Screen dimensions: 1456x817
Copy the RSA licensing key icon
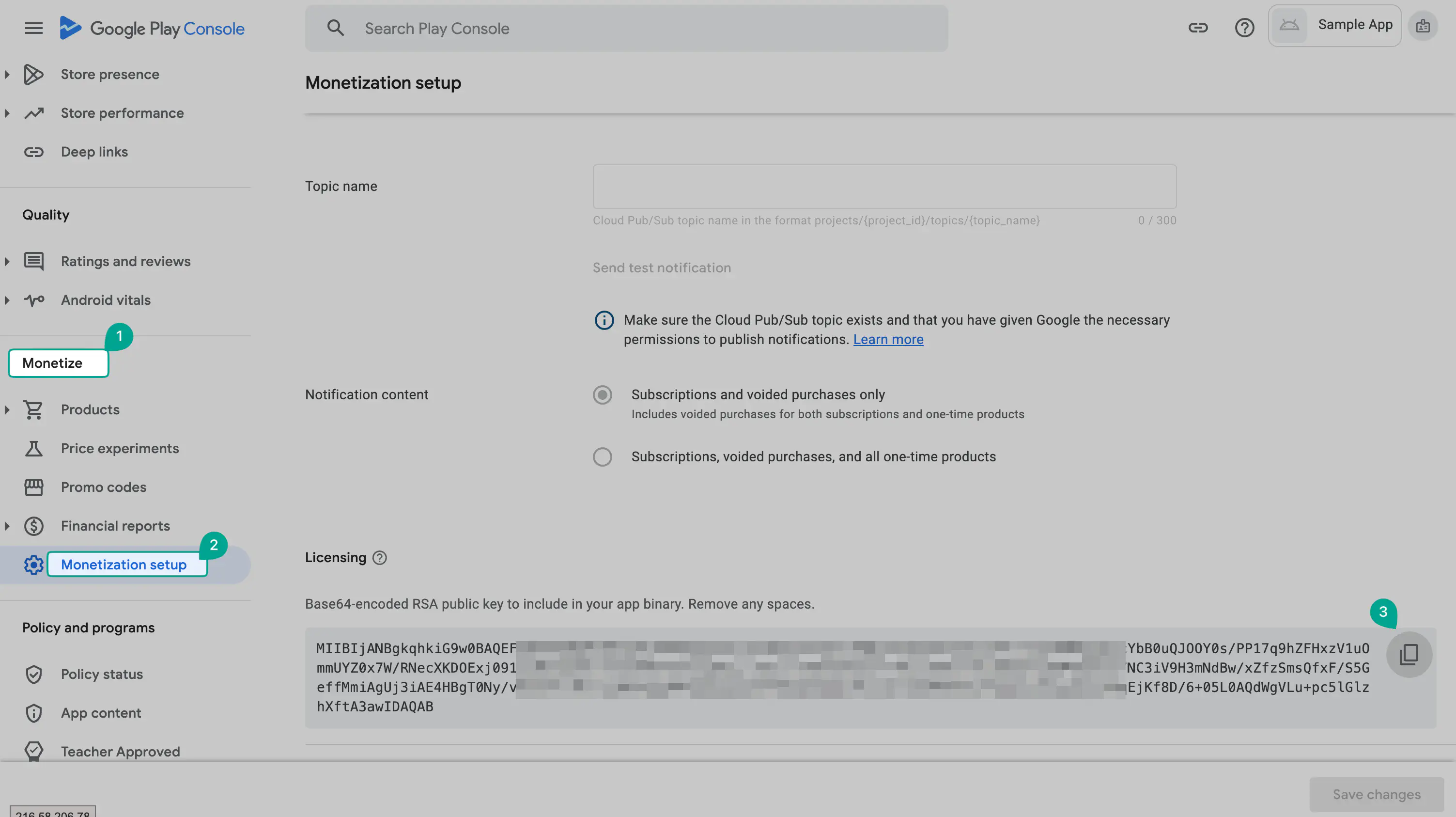(1409, 654)
